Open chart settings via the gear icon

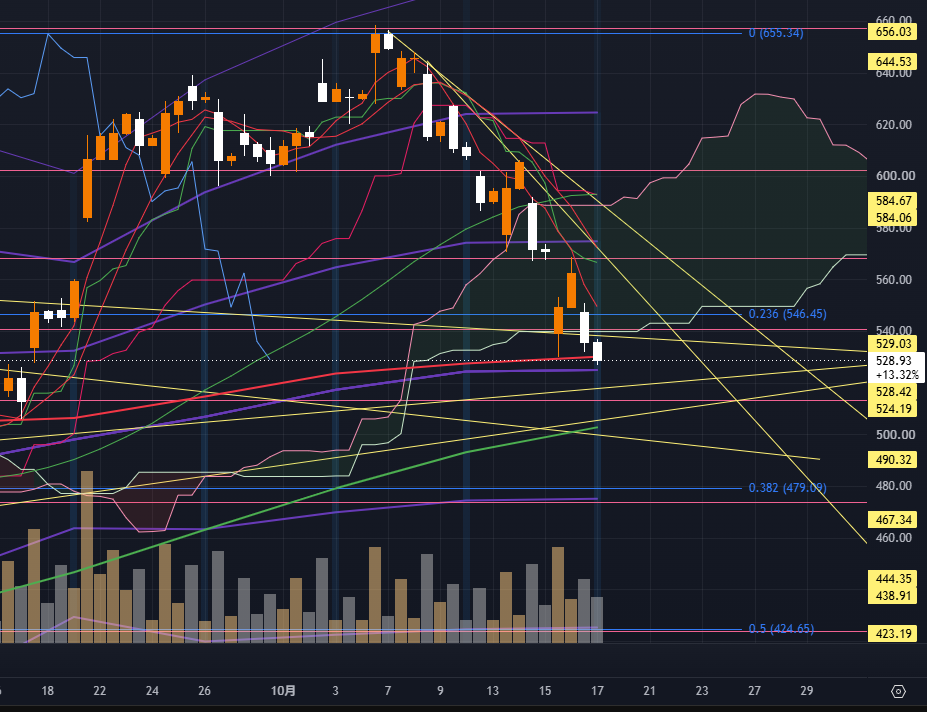click(898, 691)
